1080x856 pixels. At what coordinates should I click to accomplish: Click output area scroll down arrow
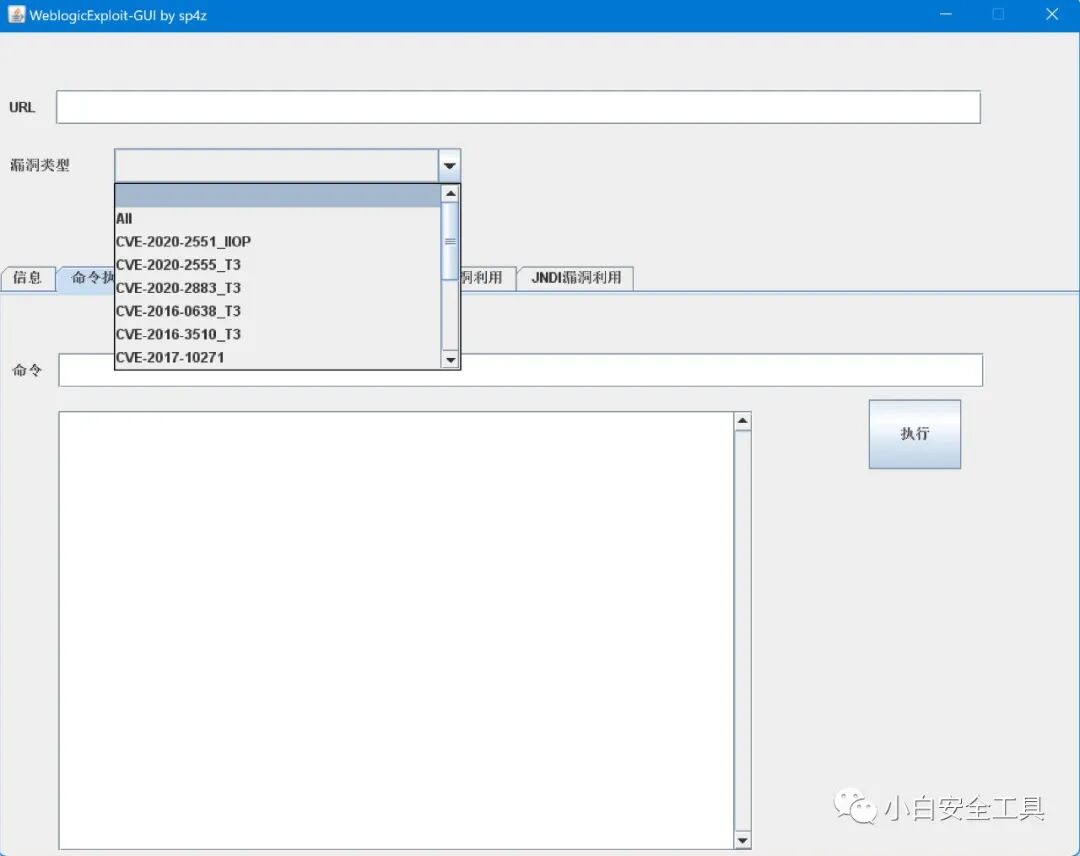[x=742, y=840]
